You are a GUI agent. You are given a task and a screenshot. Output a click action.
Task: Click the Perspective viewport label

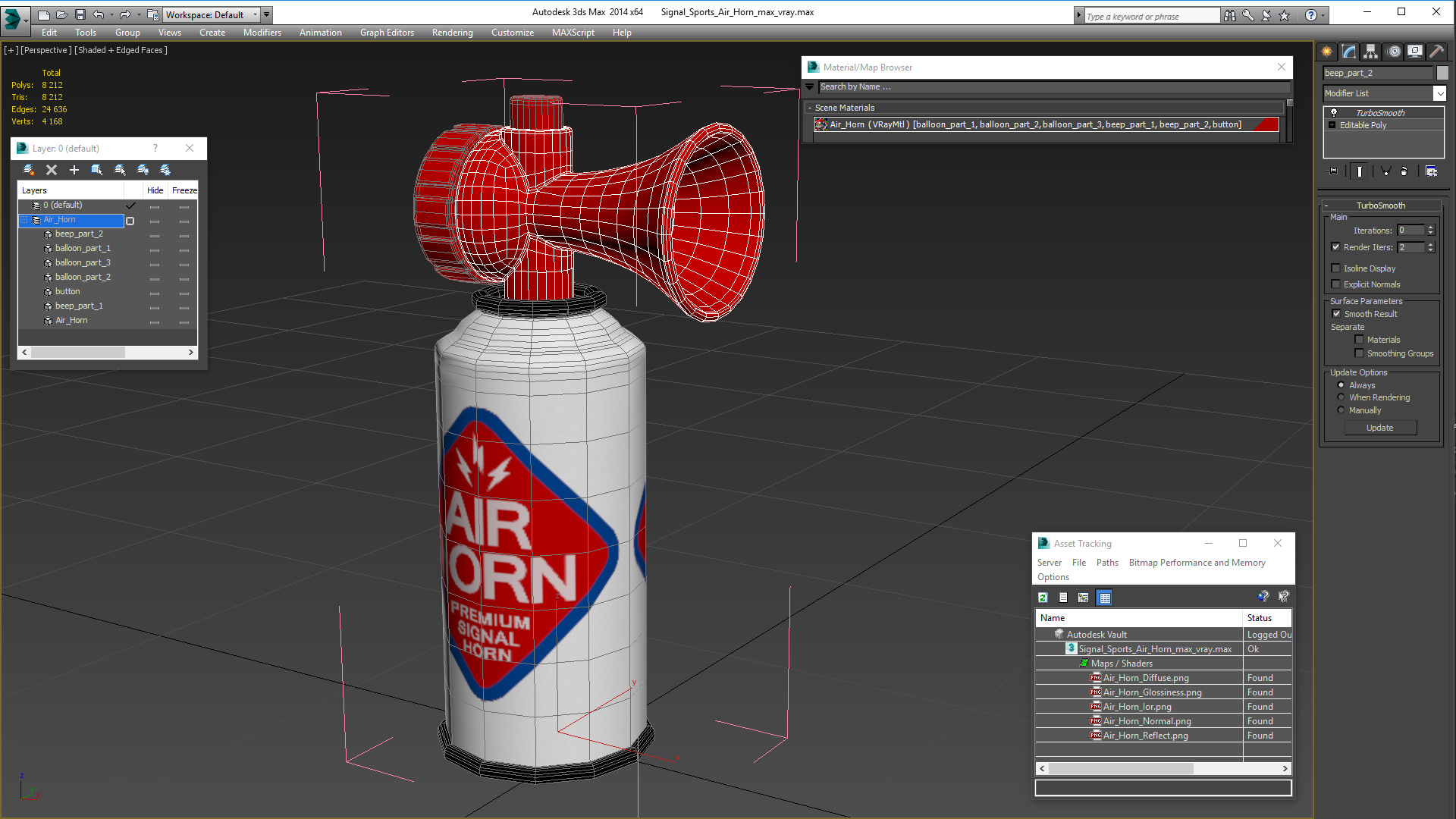[45, 50]
